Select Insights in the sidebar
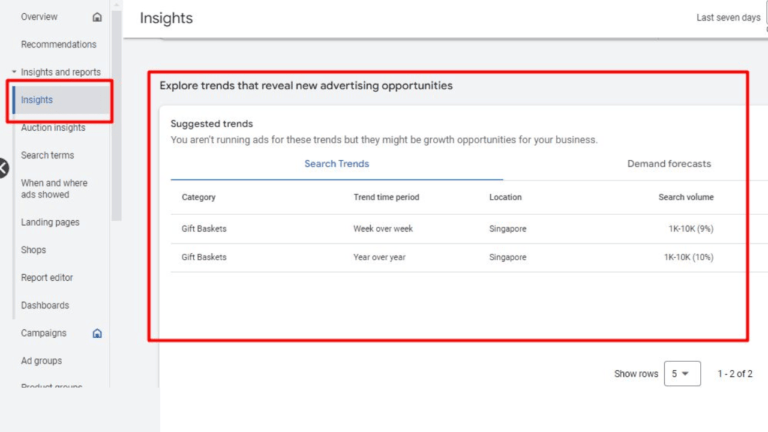The width and height of the screenshot is (768, 432). [x=37, y=100]
